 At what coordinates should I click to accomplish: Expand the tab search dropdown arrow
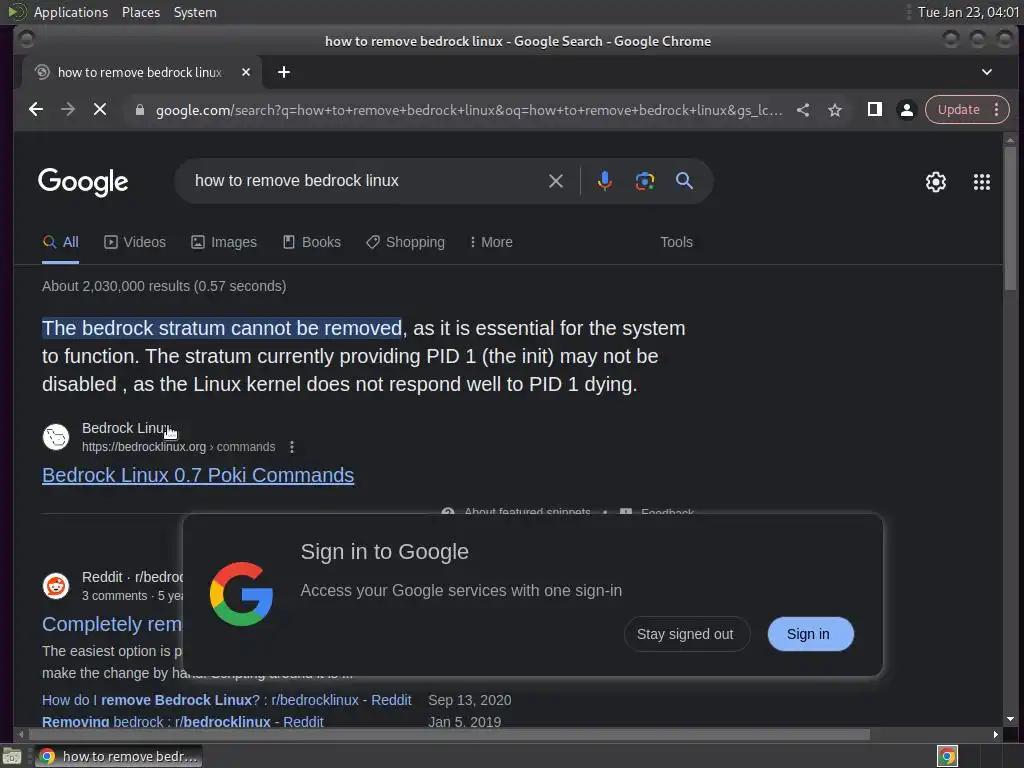pos(987,72)
